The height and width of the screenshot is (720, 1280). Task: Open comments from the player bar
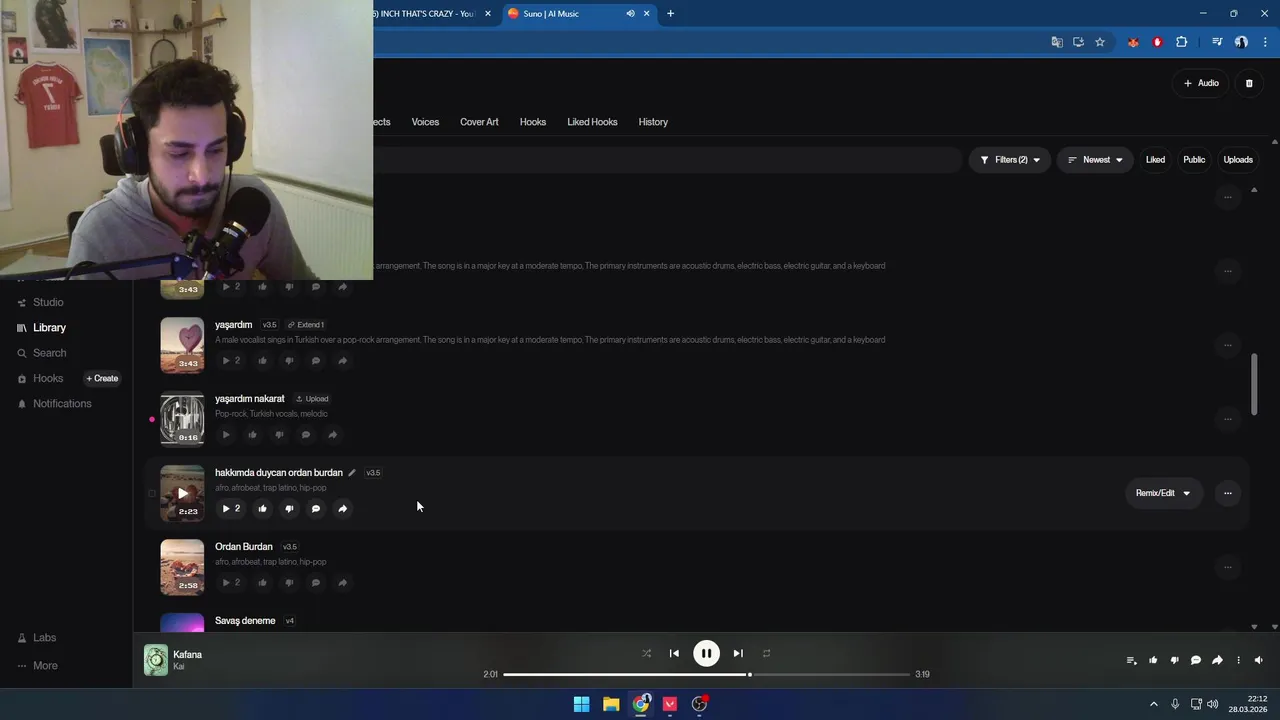click(1196, 660)
